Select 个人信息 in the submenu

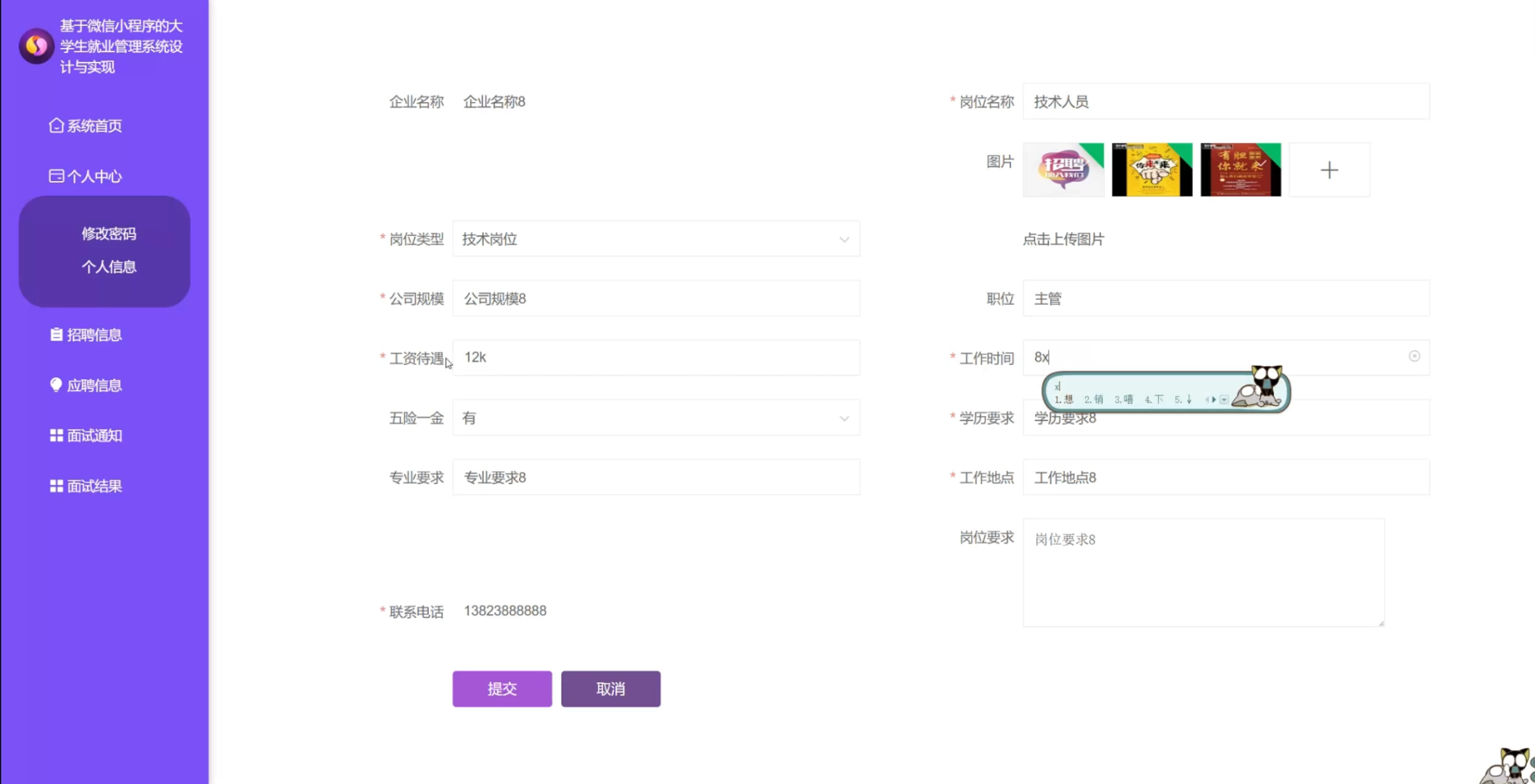(109, 267)
